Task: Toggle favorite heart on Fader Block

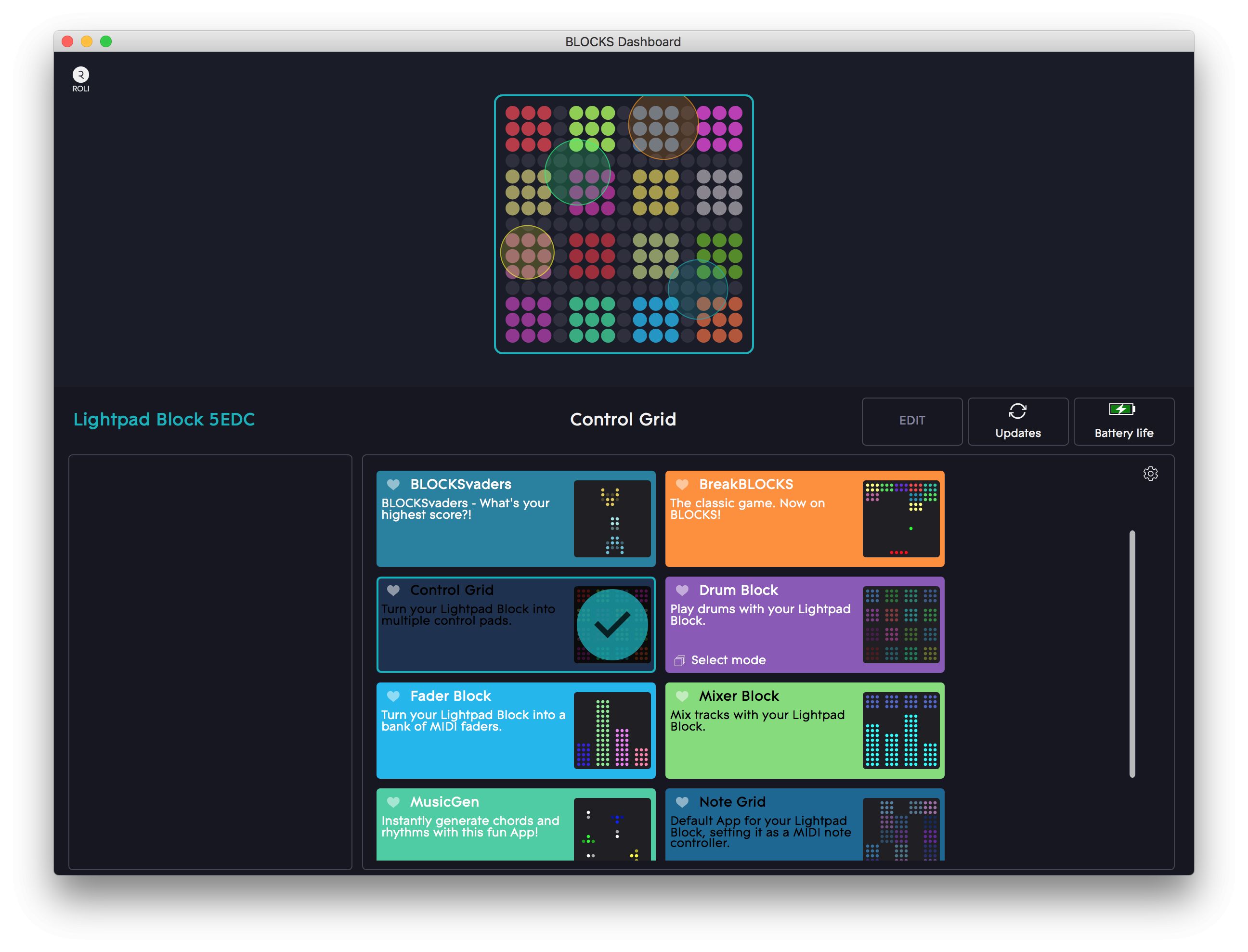Action: coord(393,696)
